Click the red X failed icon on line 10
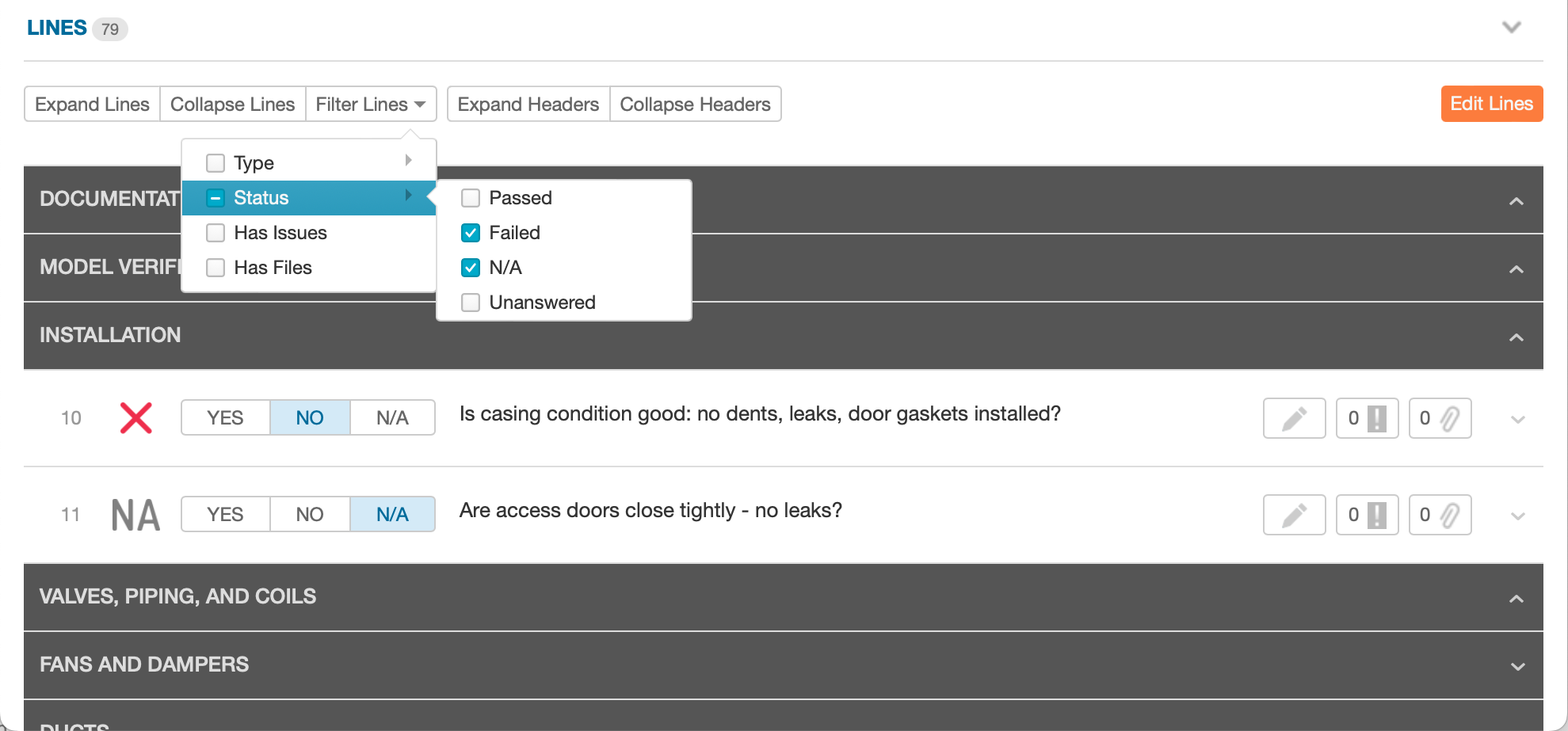Image resolution: width=1568 pixels, height=731 pixels. 135,417
